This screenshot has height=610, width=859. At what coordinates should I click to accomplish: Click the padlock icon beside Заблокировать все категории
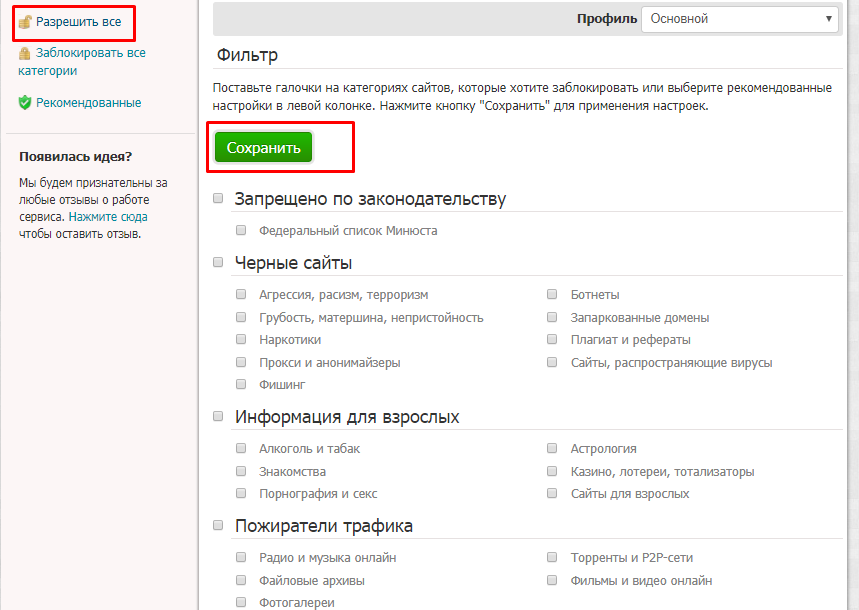click(x=25, y=53)
